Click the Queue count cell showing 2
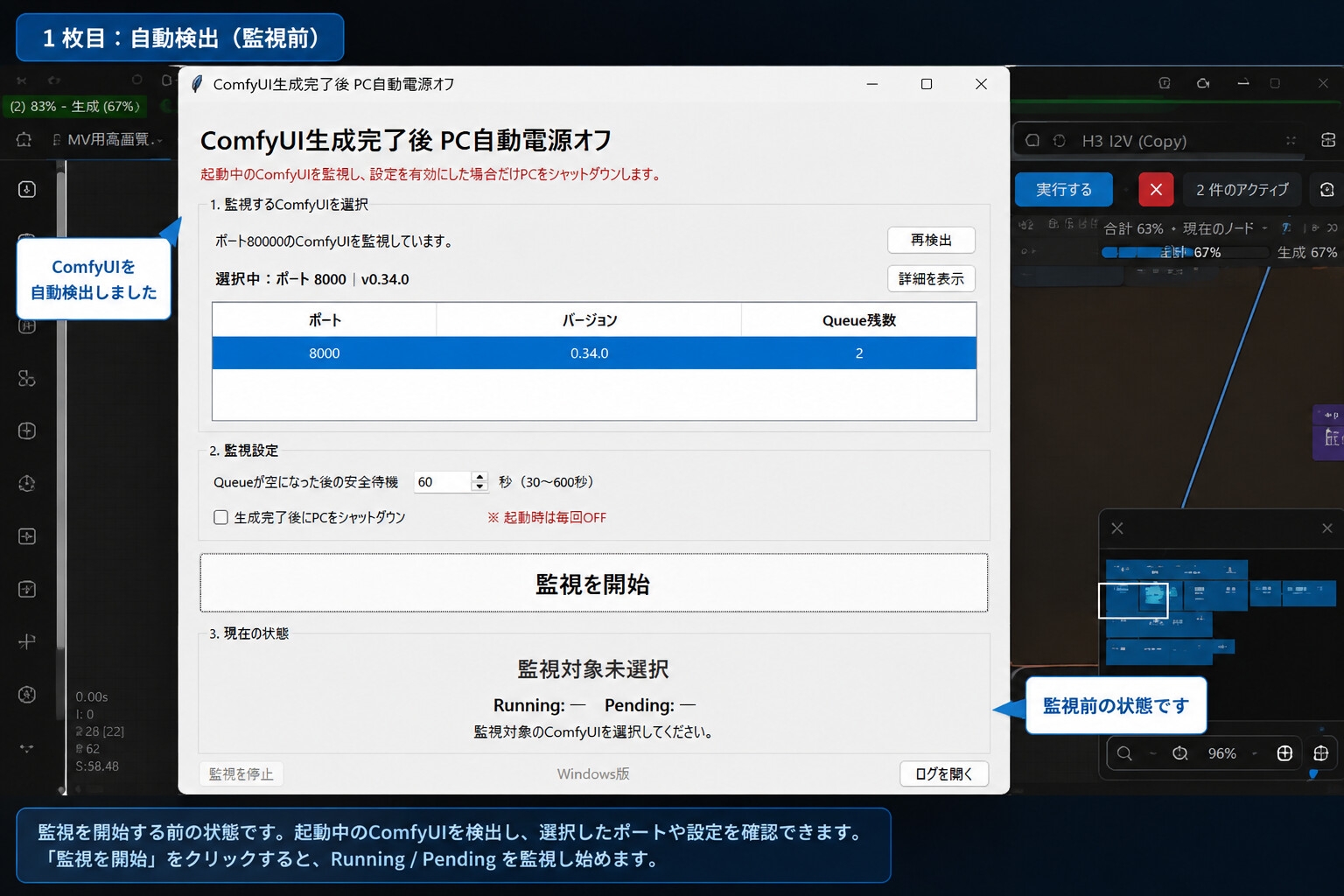Viewport: 1344px width, 896px height. tap(858, 353)
